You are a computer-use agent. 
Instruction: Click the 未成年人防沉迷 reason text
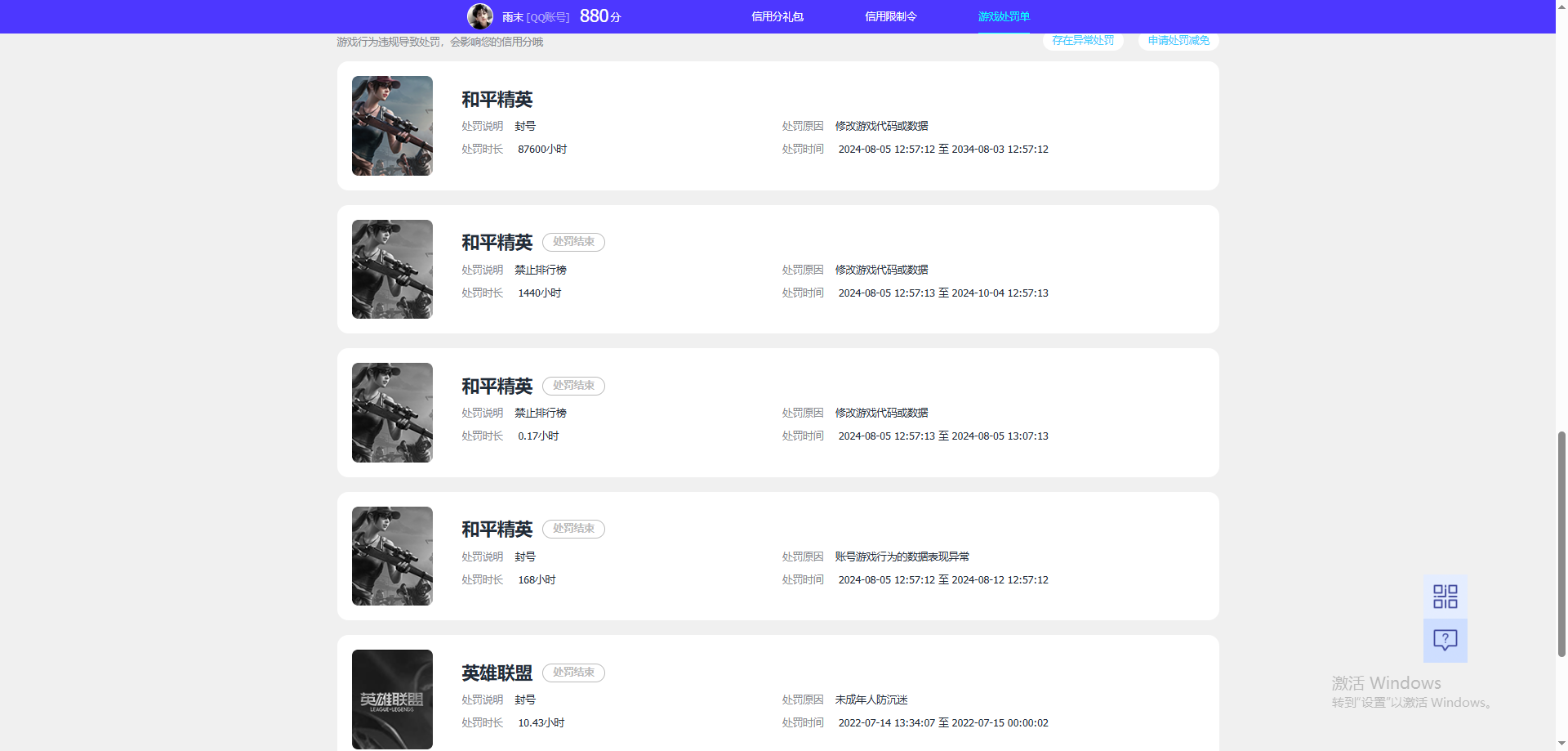871,700
